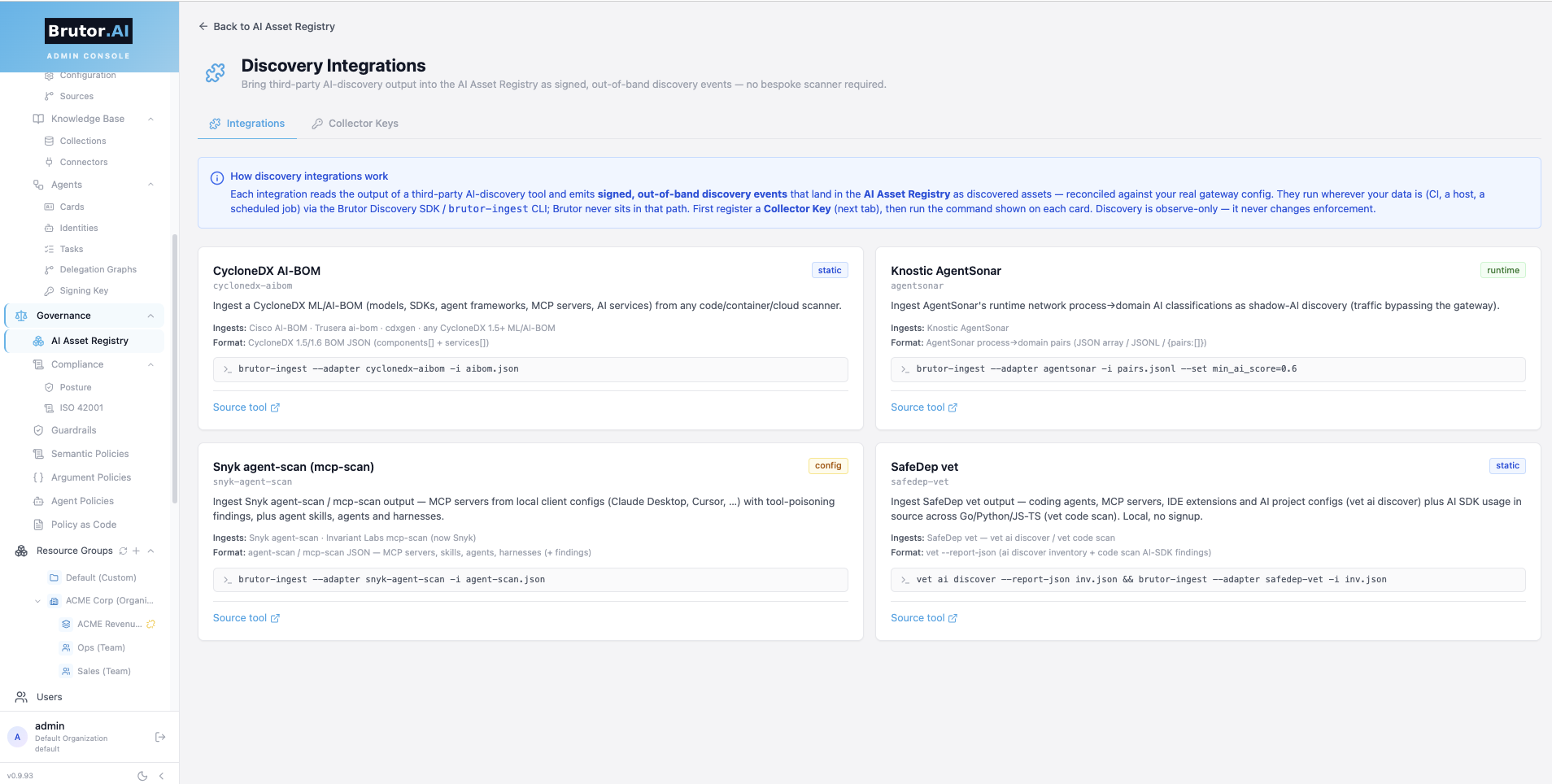Open Delegation Graphs menu item
This screenshot has width=1552, height=784.
tap(98, 269)
